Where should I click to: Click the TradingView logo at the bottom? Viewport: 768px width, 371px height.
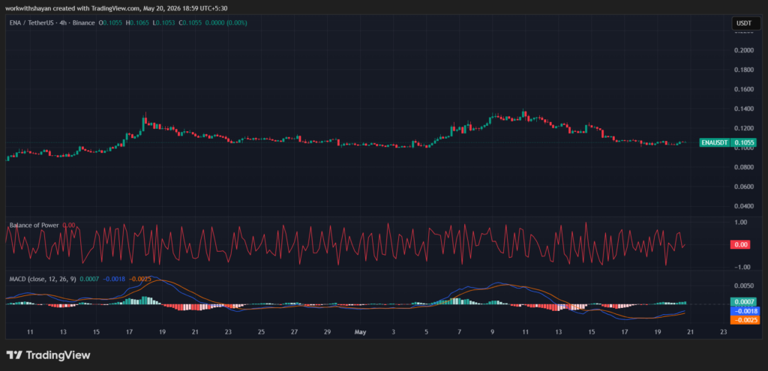48,355
